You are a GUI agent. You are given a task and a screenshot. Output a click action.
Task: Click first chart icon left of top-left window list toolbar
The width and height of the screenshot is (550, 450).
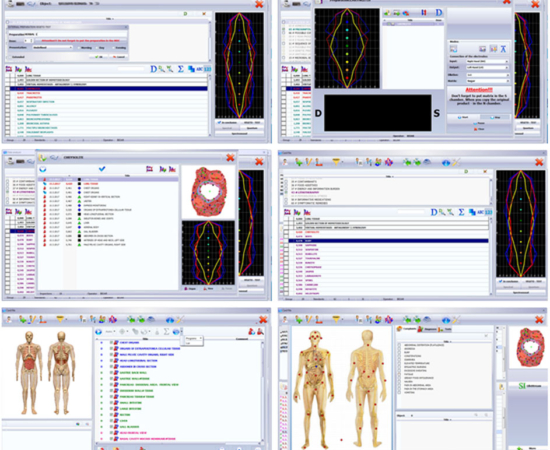pos(9,69)
